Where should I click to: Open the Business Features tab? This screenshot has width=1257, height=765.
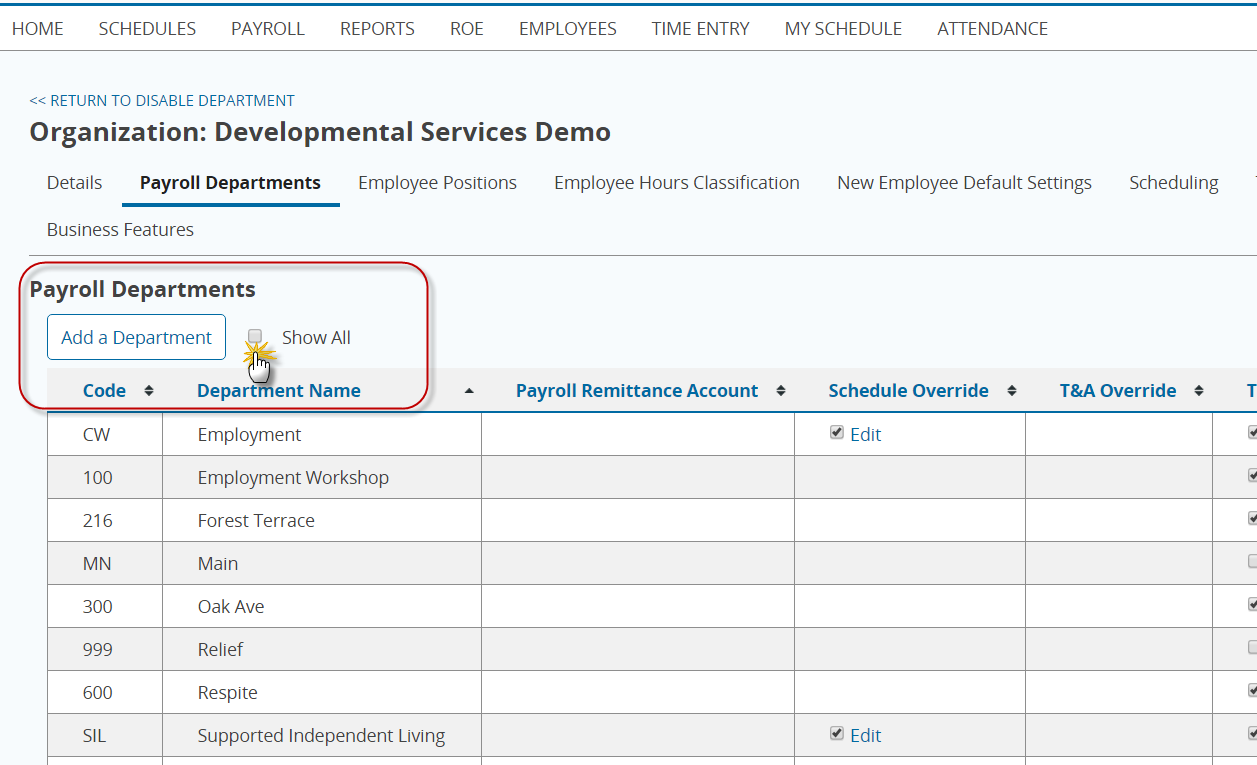[120, 230]
